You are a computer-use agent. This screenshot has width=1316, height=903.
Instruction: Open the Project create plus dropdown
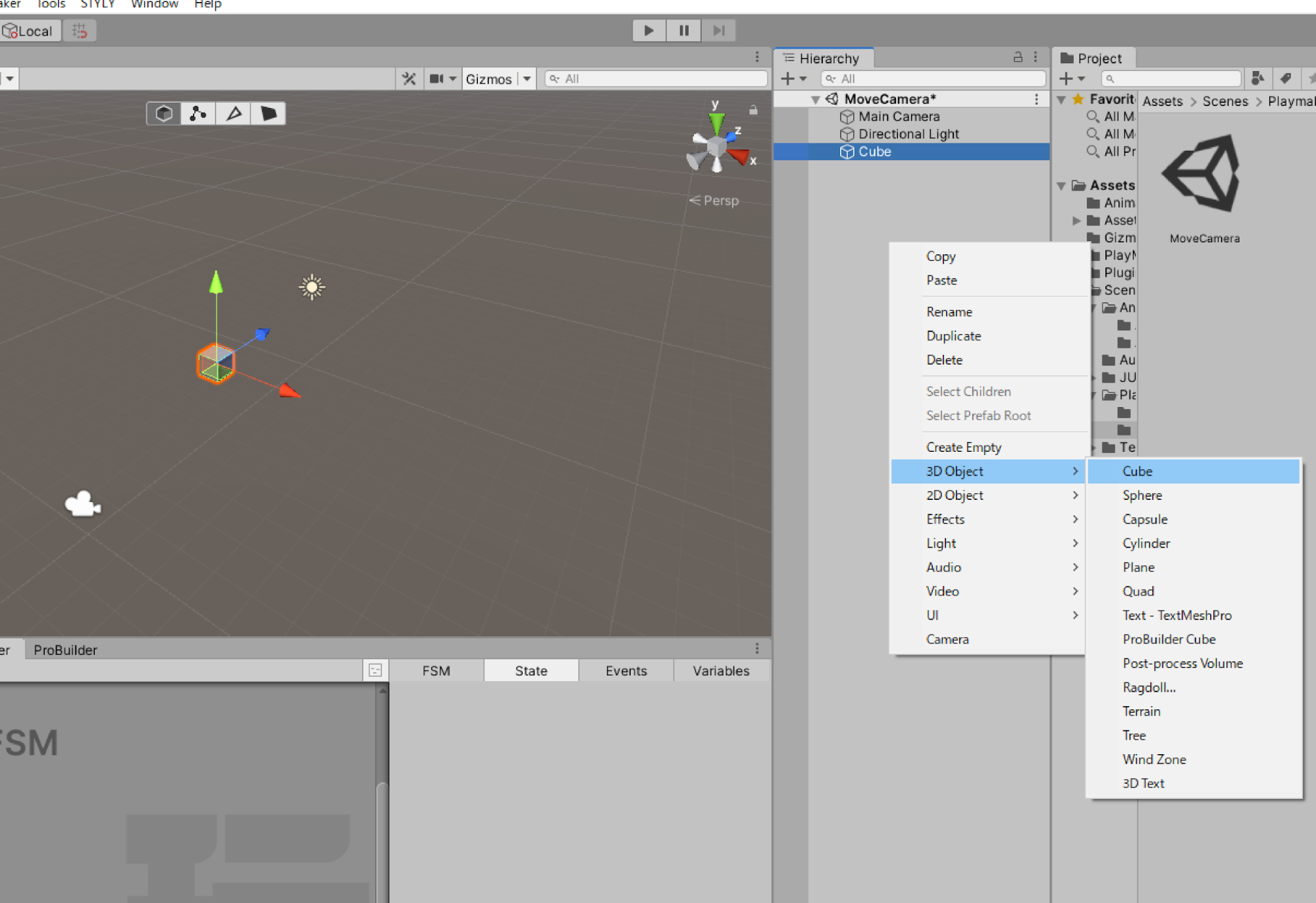point(1072,79)
